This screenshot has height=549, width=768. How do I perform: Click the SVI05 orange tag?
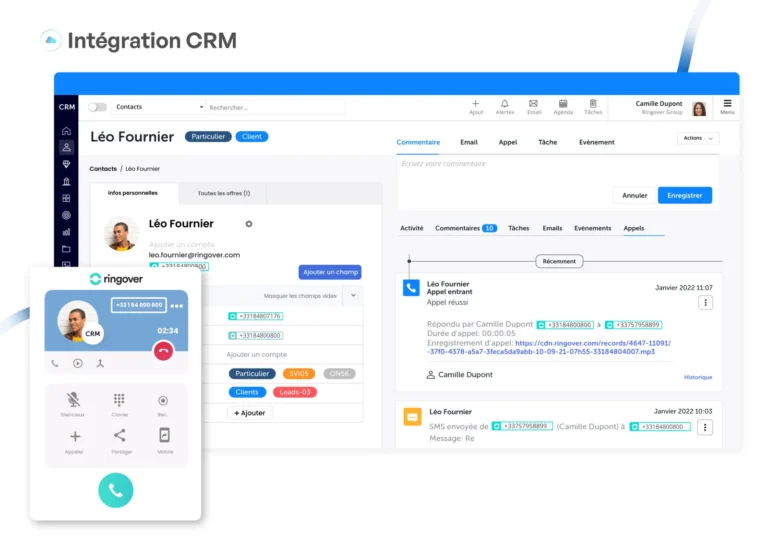click(x=299, y=374)
